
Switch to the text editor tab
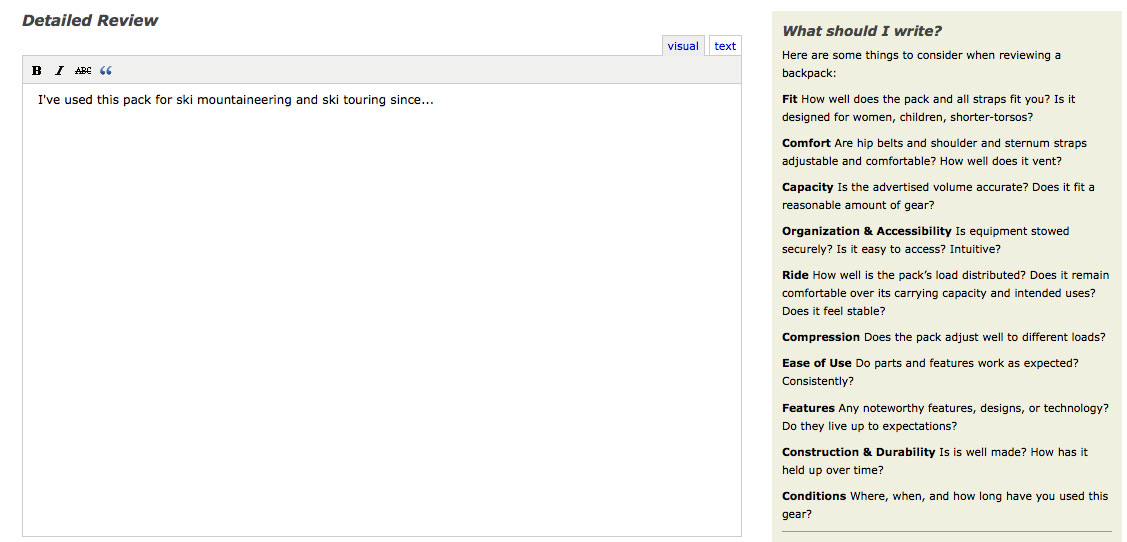click(725, 46)
